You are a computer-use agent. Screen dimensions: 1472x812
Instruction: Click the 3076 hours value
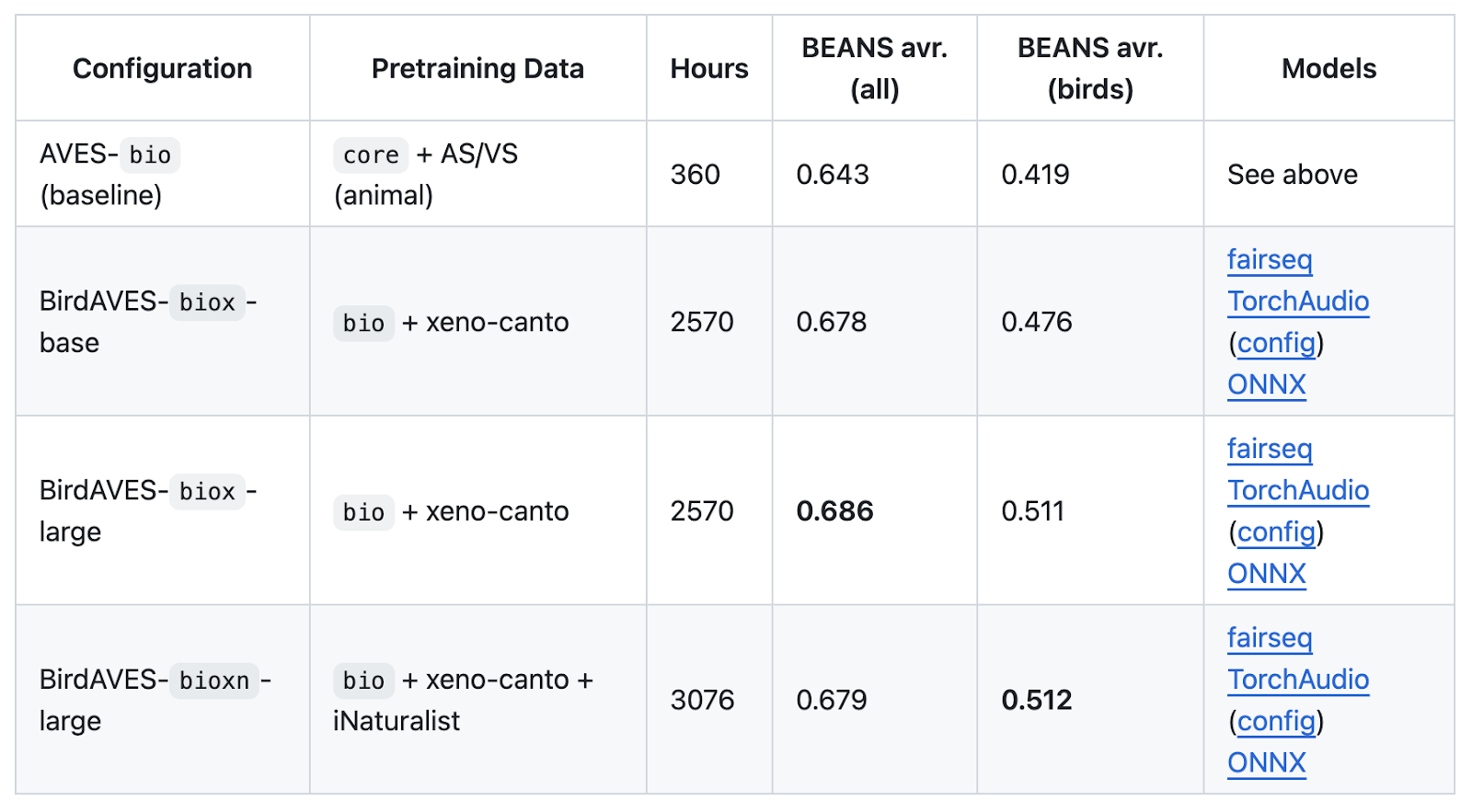[702, 701]
